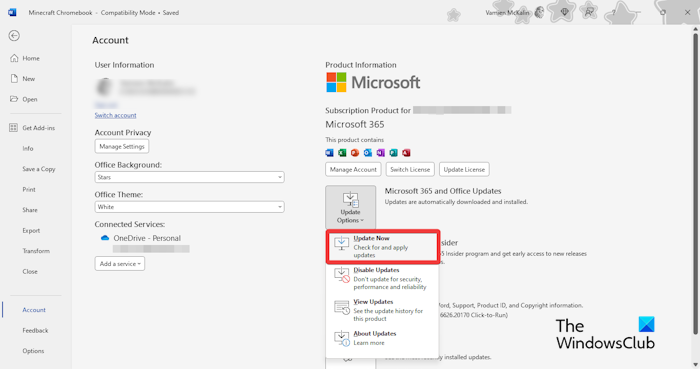This screenshot has height=369, width=700.
Task: Click the Microsoft 365 product name text
Action: point(354,124)
